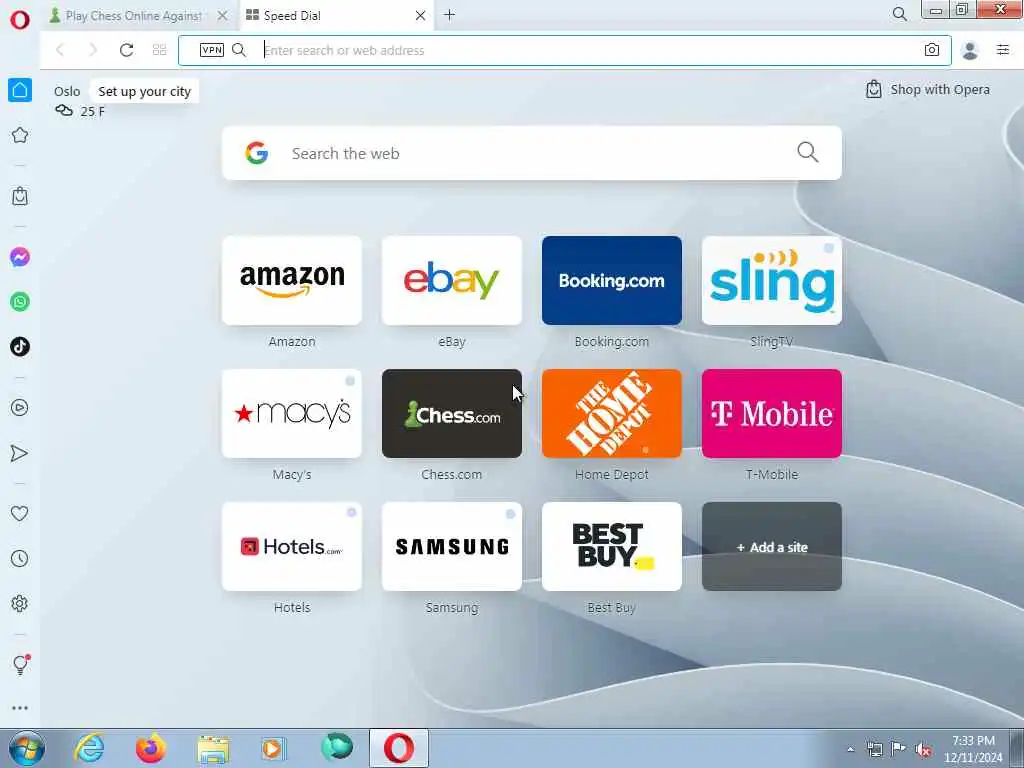Click the taskbar clock showing 7:33 PM
This screenshot has width=1024, height=768.
tap(973, 748)
